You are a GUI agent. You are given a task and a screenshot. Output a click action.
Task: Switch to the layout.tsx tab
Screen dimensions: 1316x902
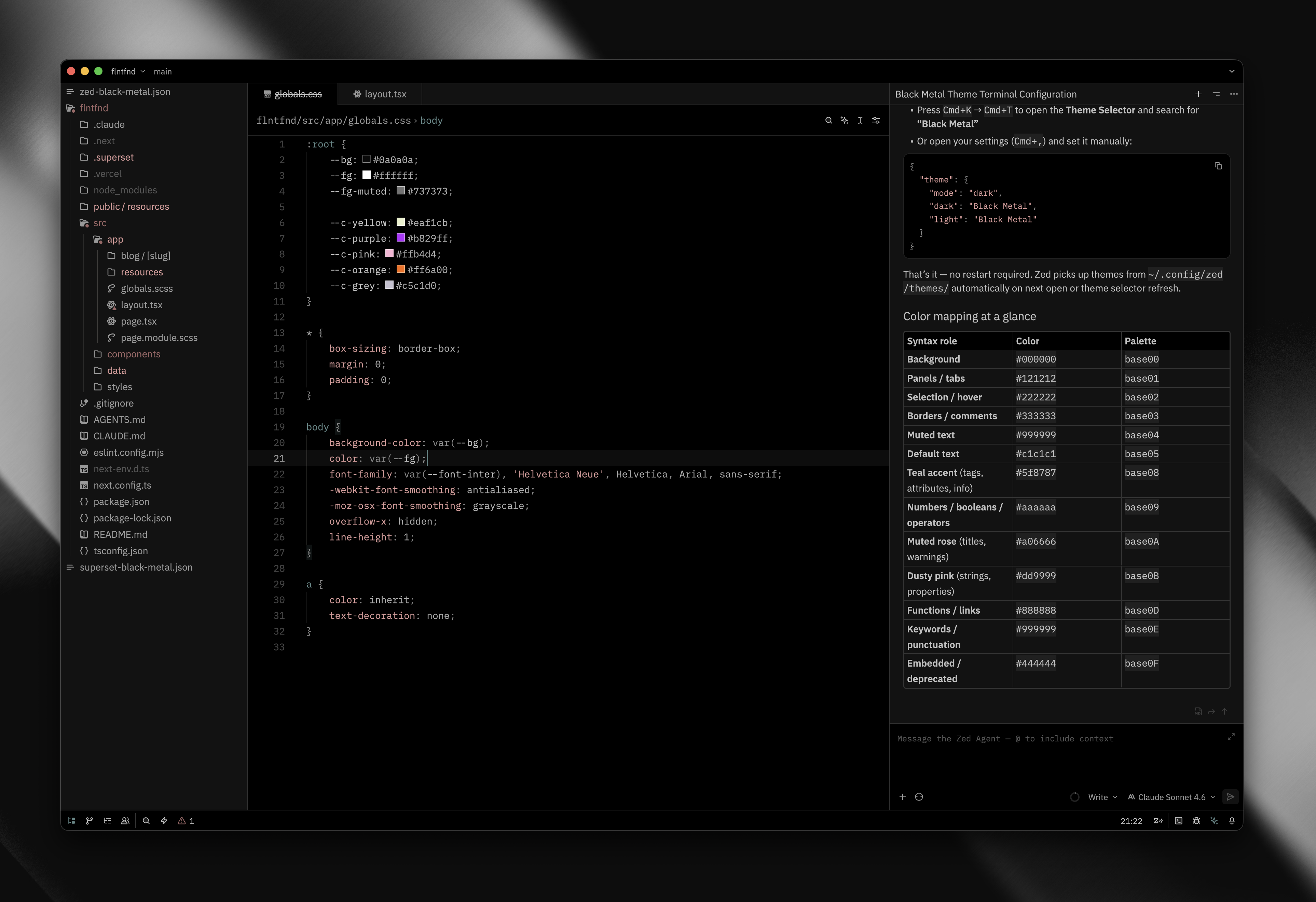[x=380, y=94]
